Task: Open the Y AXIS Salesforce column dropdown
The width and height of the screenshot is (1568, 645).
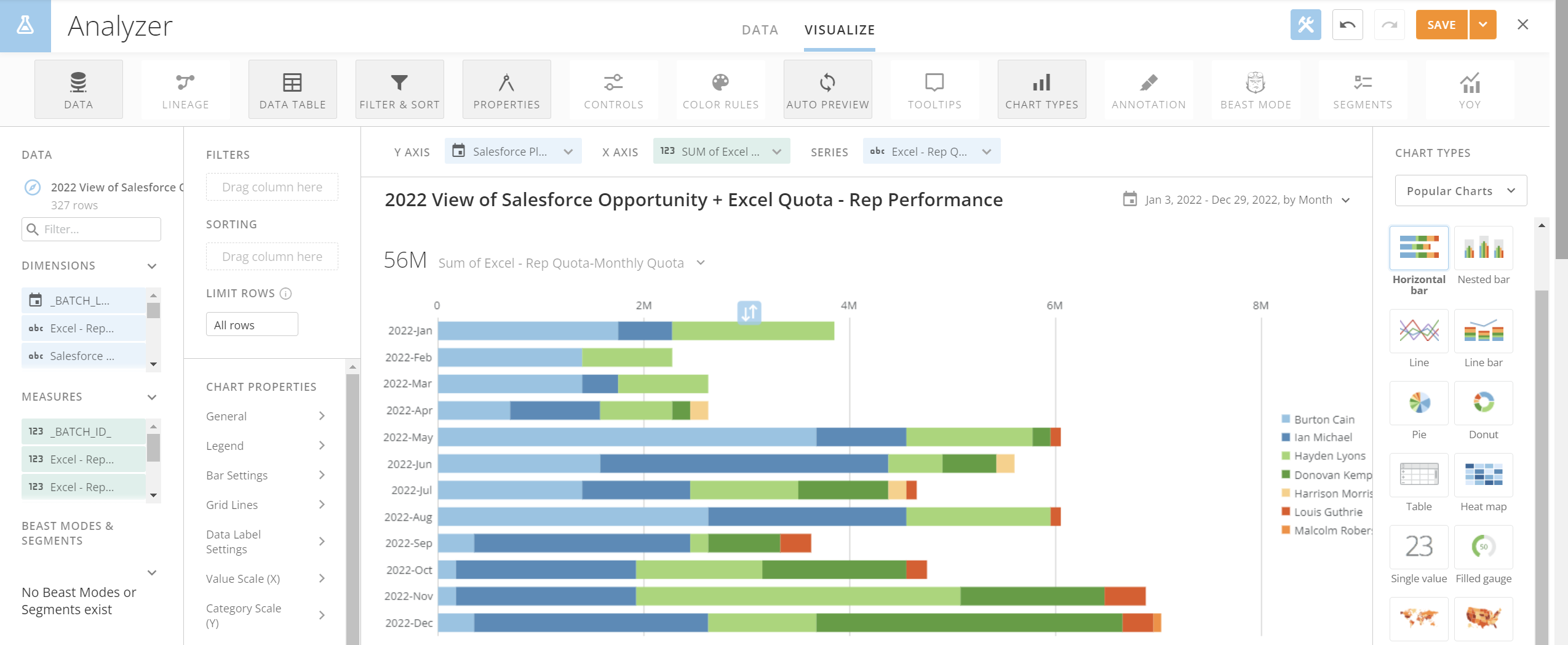Action: pyautogui.click(x=513, y=151)
